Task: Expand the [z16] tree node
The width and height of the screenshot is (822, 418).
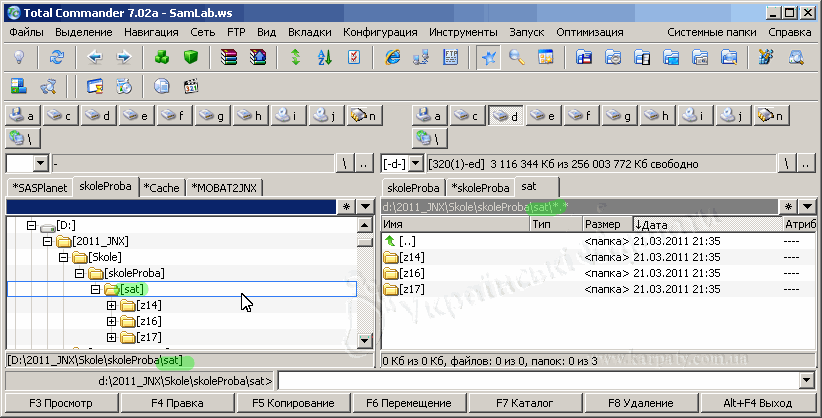Action: click(x=111, y=321)
